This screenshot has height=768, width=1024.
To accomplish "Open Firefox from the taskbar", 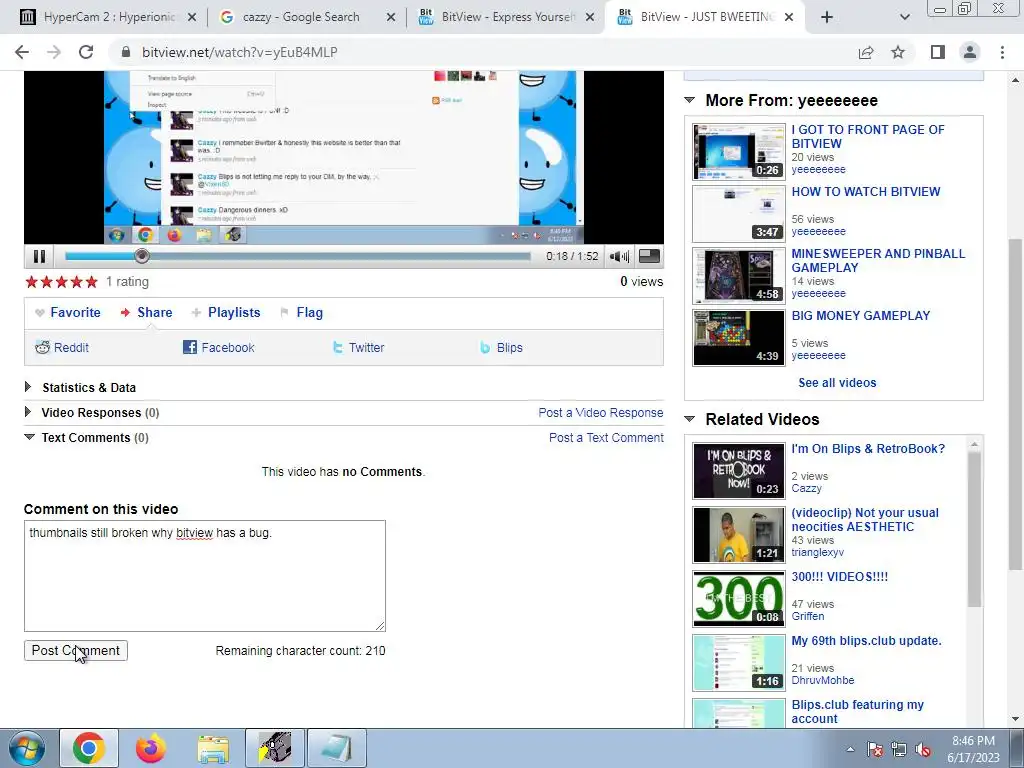I will (x=151, y=748).
